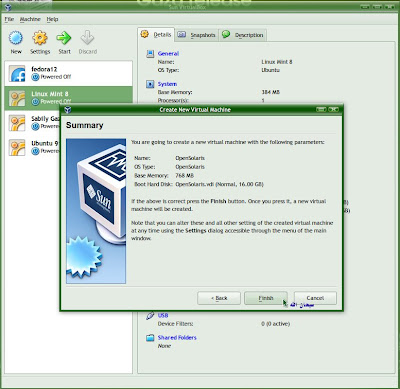Screen dimensions: 400x389
Task: Cancel the Create New Virtual Machine wizard
Action: click(315, 298)
